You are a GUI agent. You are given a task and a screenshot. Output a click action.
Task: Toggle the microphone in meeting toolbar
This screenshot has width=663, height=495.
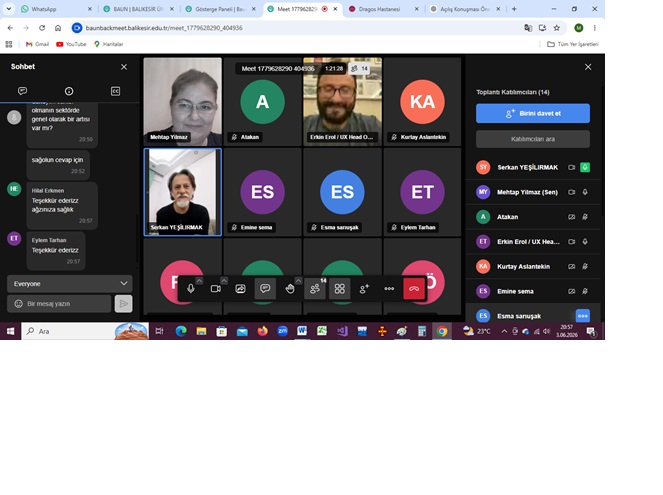coord(191,289)
